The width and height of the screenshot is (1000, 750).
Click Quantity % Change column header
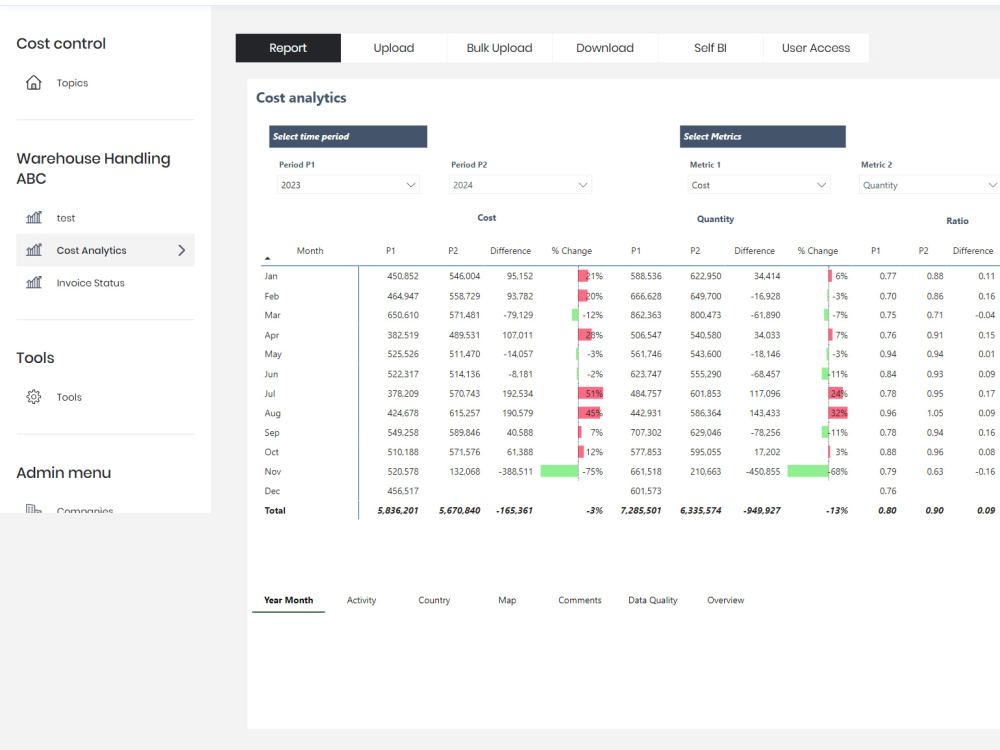818,251
